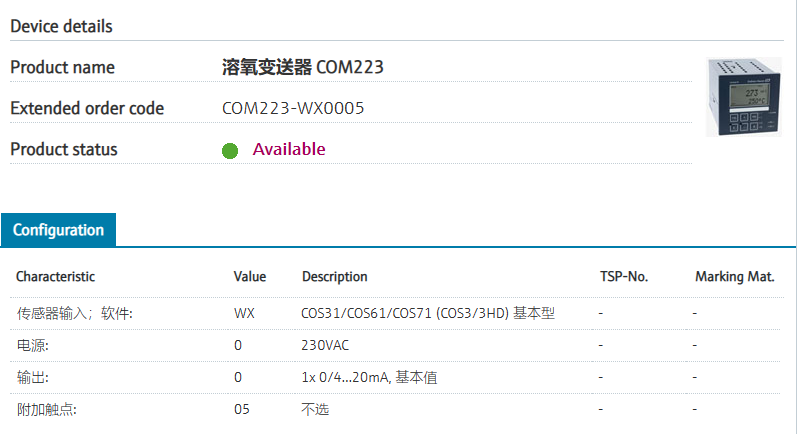Click the Available status link
This screenshot has height=434, width=797.
[x=289, y=149]
